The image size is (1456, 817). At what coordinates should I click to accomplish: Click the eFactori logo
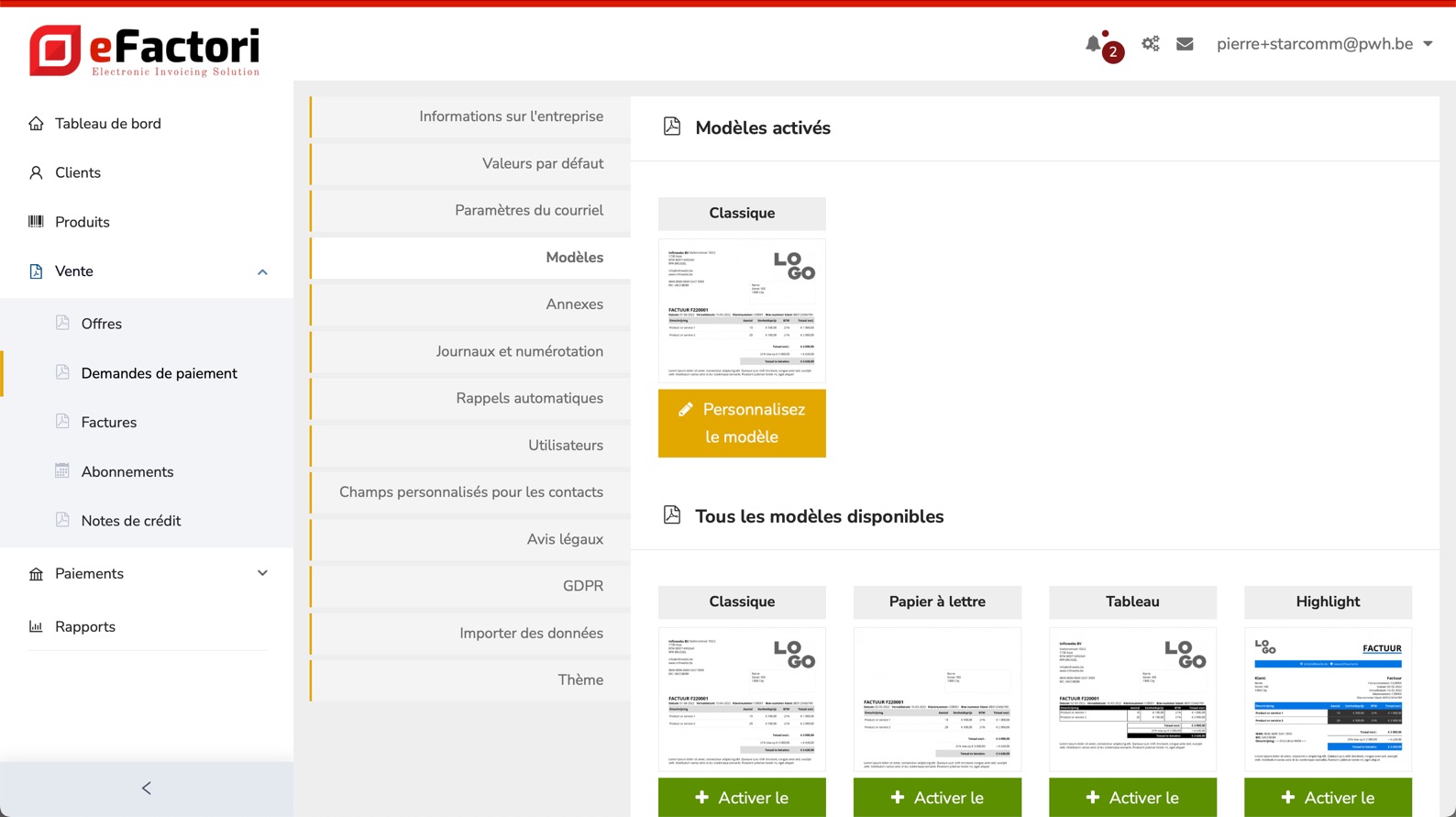point(145,50)
